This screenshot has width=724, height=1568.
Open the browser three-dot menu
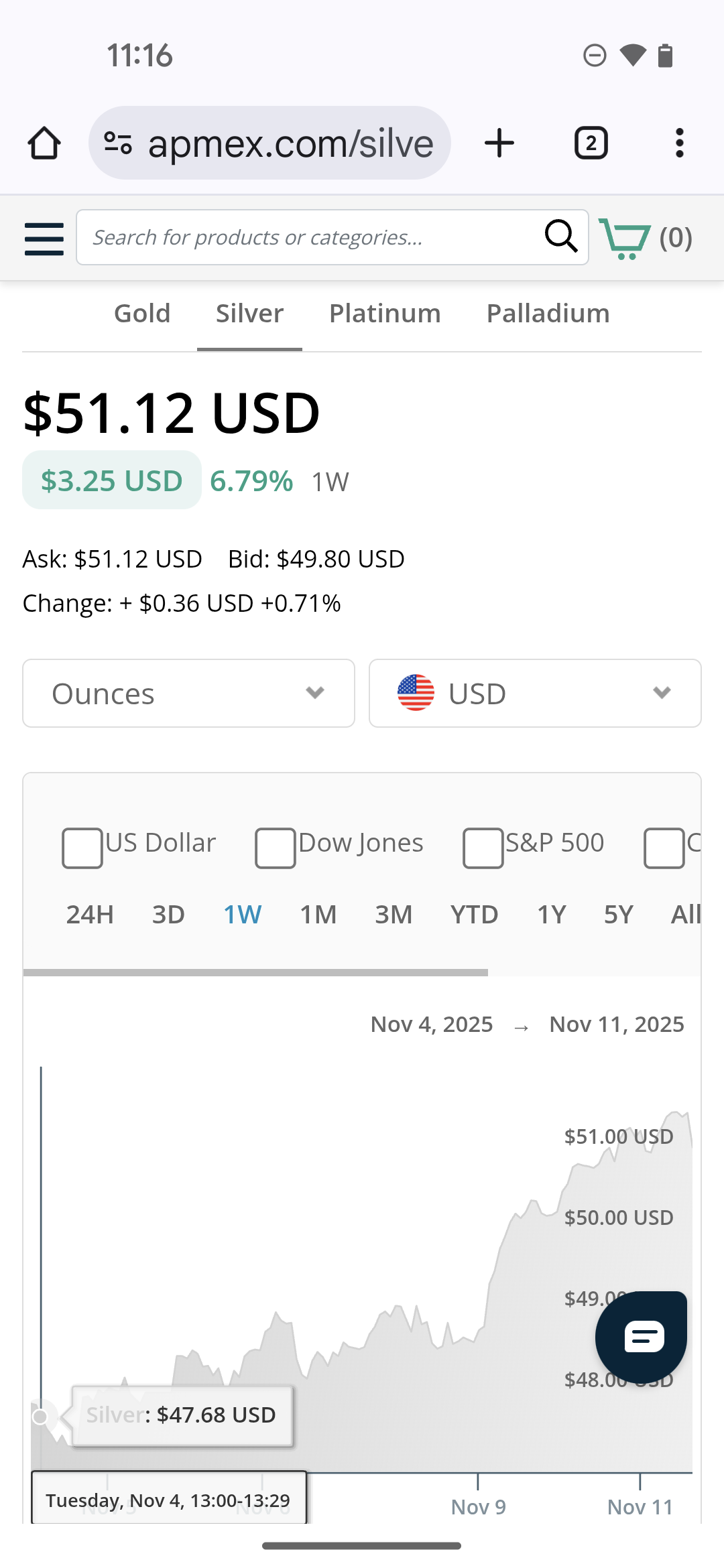pyautogui.click(x=679, y=143)
